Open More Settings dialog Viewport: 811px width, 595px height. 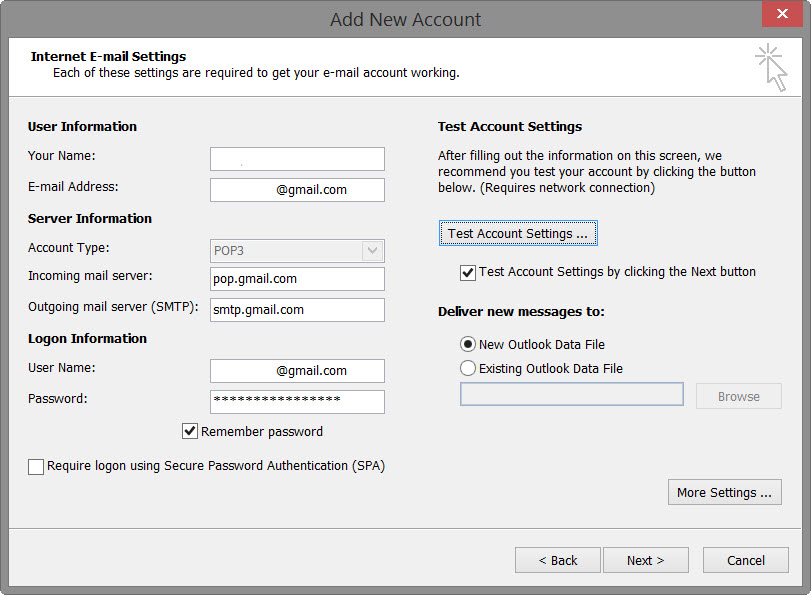(x=724, y=492)
